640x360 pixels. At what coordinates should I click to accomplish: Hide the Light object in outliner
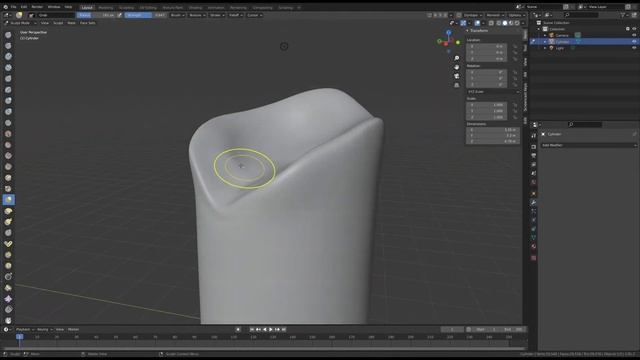(634, 48)
